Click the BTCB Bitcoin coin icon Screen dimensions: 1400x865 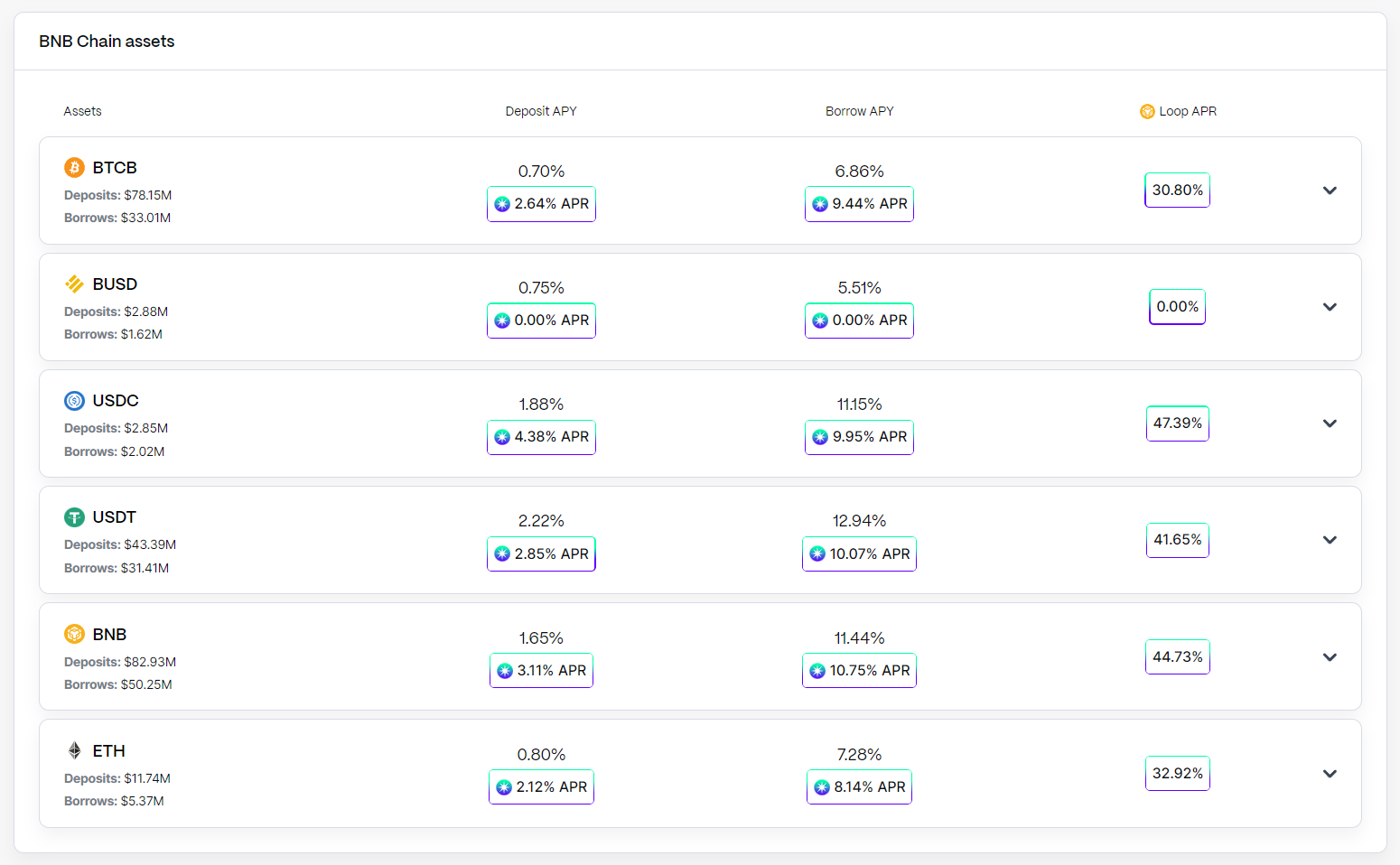coord(74,167)
